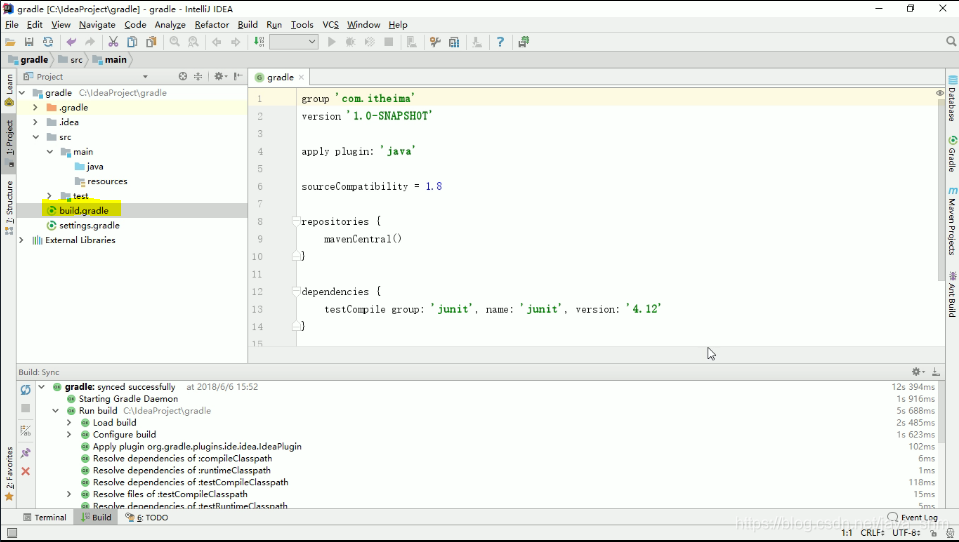Open the TODO tool window
Viewport: 959px width, 542px height.
coord(147,518)
